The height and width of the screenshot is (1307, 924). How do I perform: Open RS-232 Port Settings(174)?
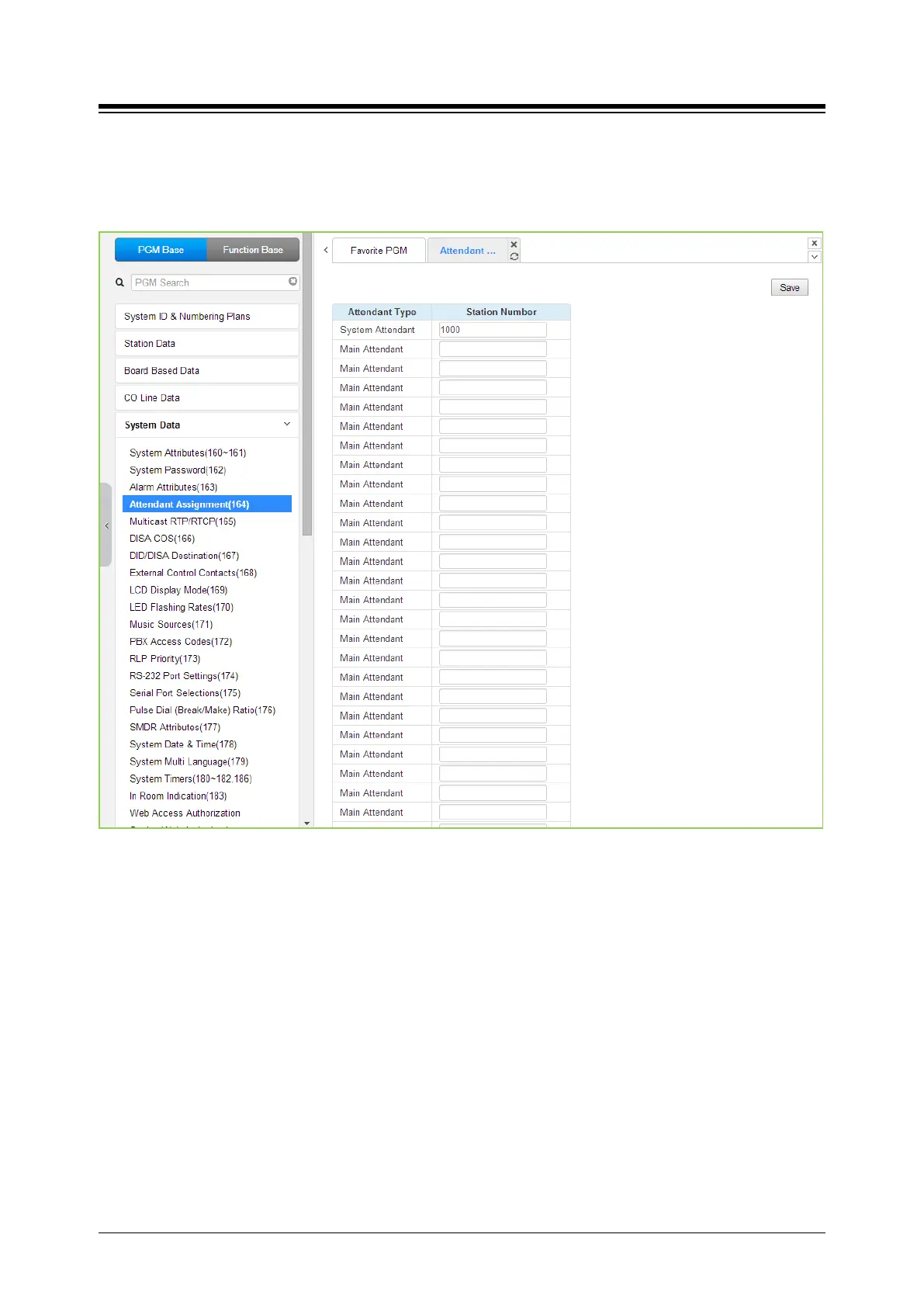pos(184,676)
